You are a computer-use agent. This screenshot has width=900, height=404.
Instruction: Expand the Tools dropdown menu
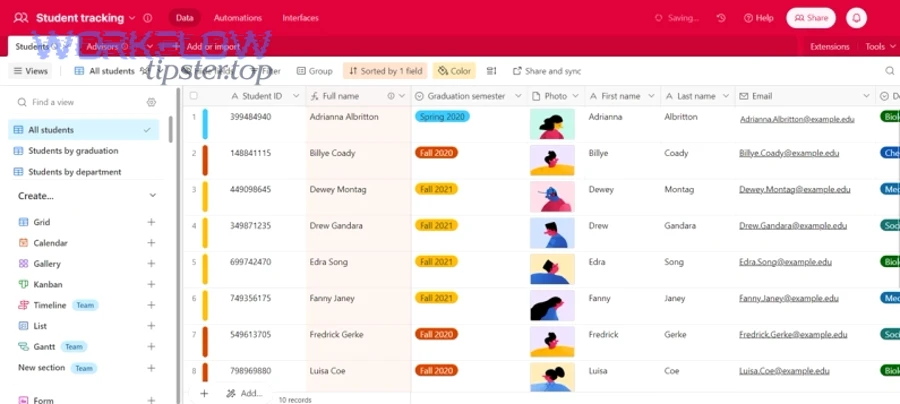(x=880, y=47)
